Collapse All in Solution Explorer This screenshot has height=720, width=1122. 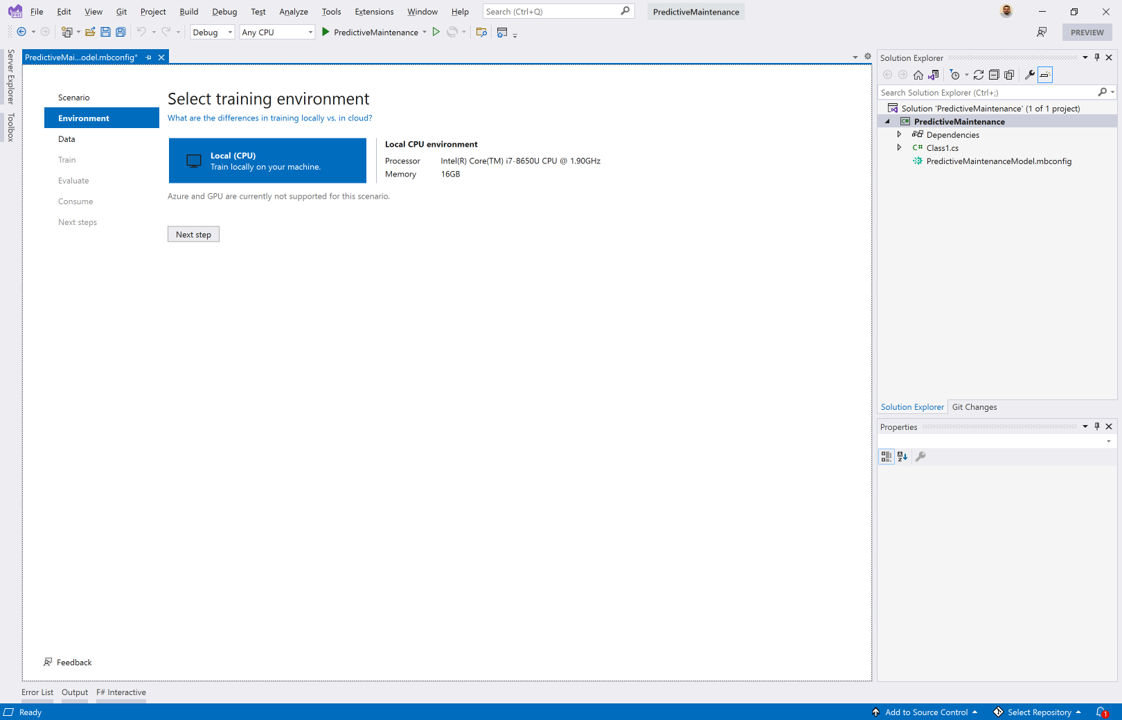coord(994,74)
